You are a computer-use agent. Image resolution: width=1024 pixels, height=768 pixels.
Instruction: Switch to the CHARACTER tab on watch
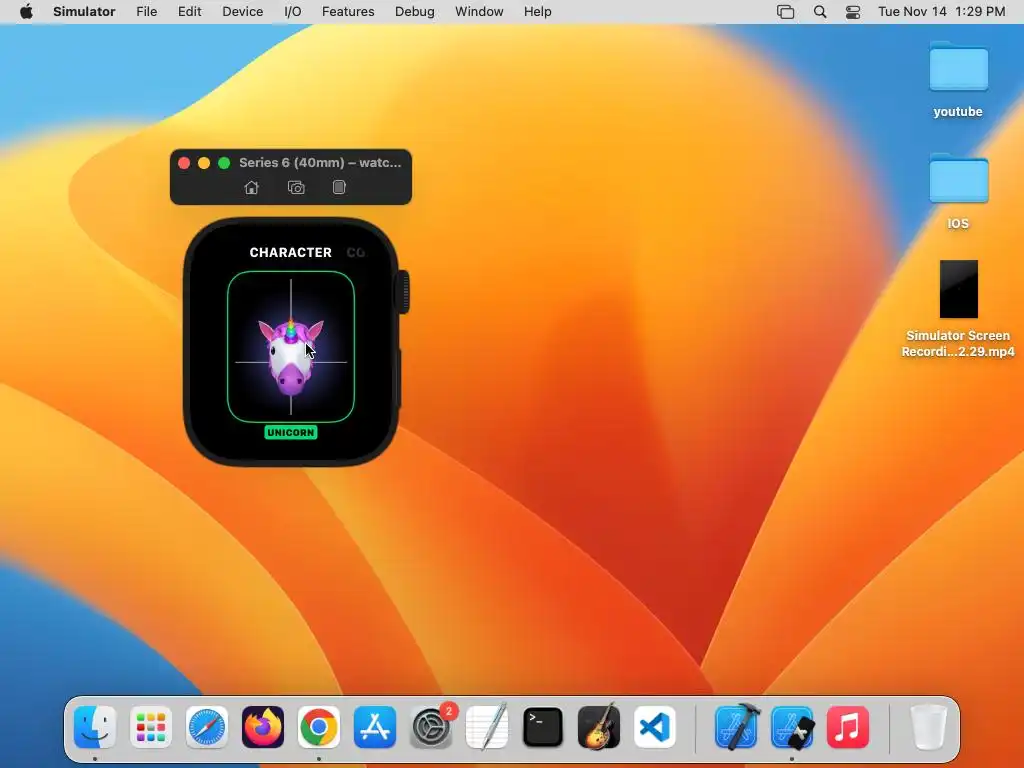[x=291, y=252]
